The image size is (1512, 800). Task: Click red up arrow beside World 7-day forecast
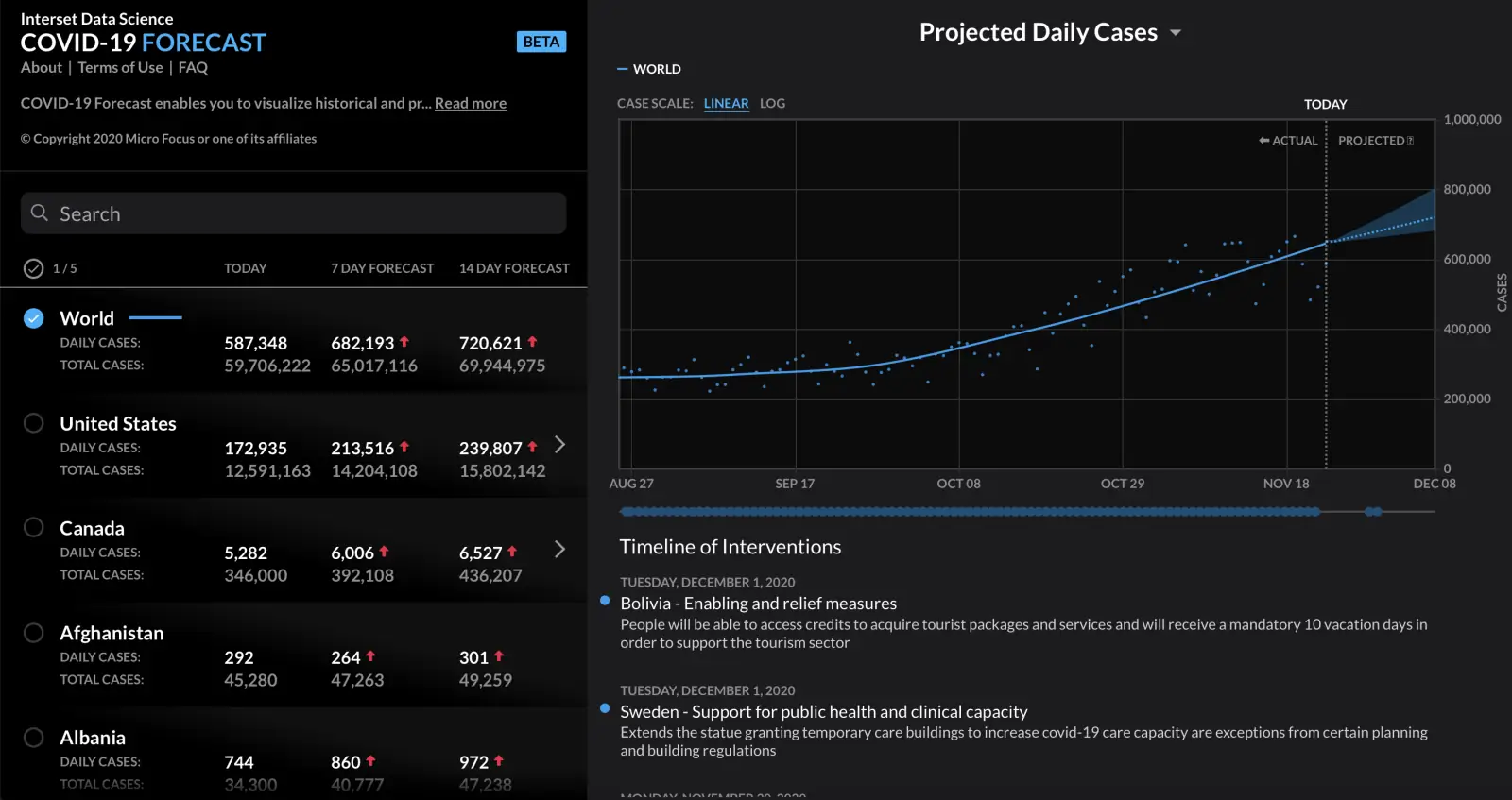(x=404, y=342)
